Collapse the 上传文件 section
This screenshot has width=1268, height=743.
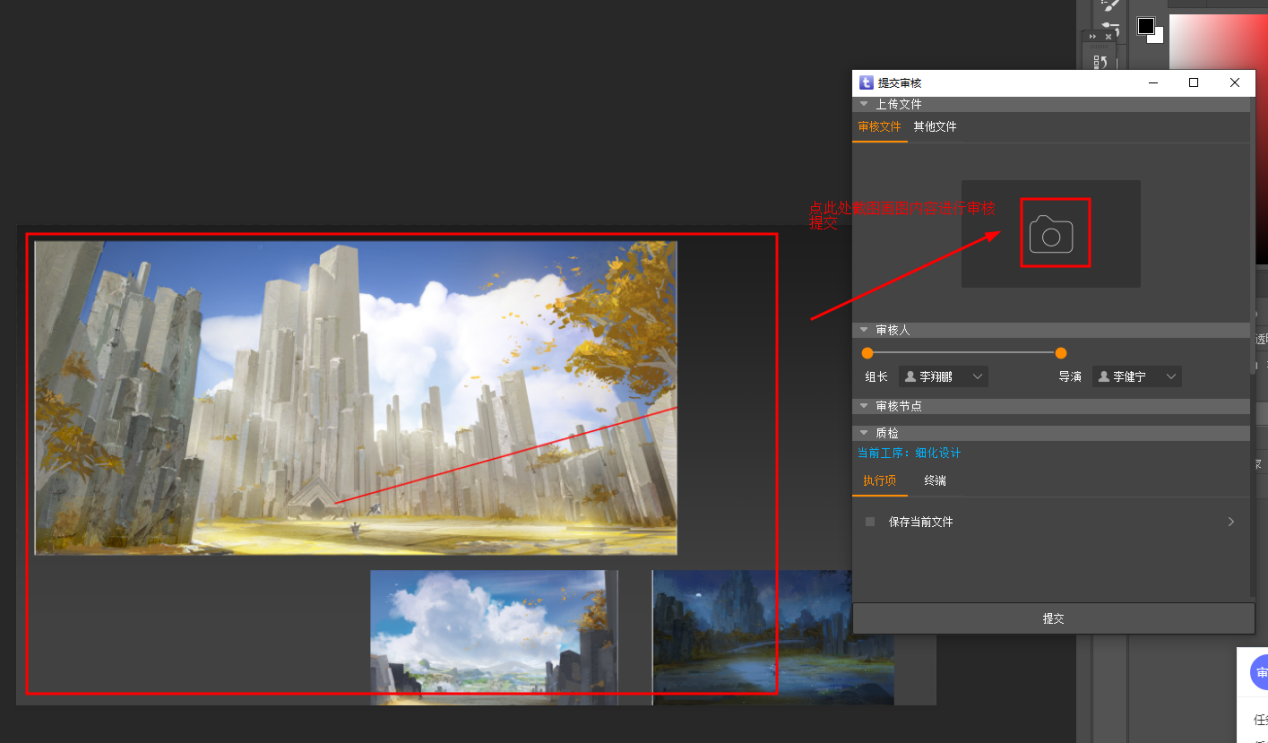pos(864,104)
